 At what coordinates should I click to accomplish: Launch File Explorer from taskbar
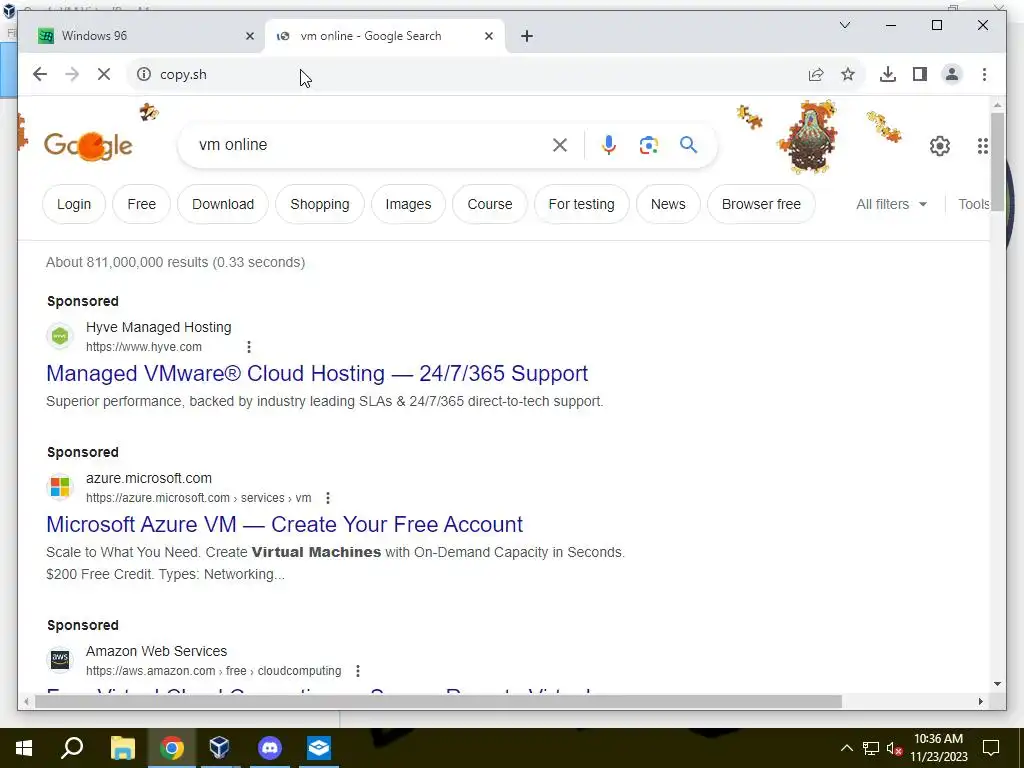pyautogui.click(x=123, y=748)
